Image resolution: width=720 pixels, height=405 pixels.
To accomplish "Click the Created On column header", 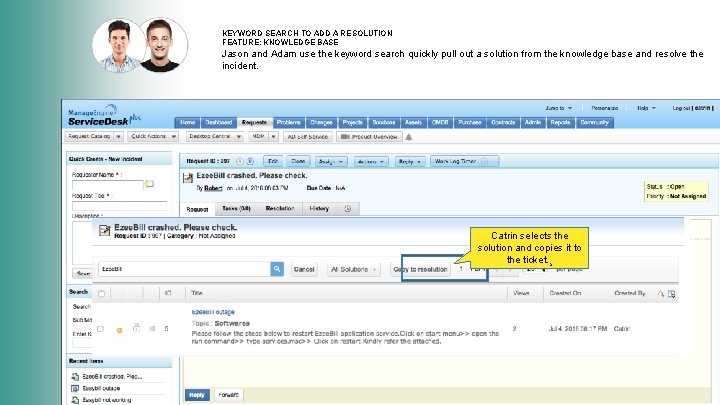I will pyautogui.click(x=565, y=293).
